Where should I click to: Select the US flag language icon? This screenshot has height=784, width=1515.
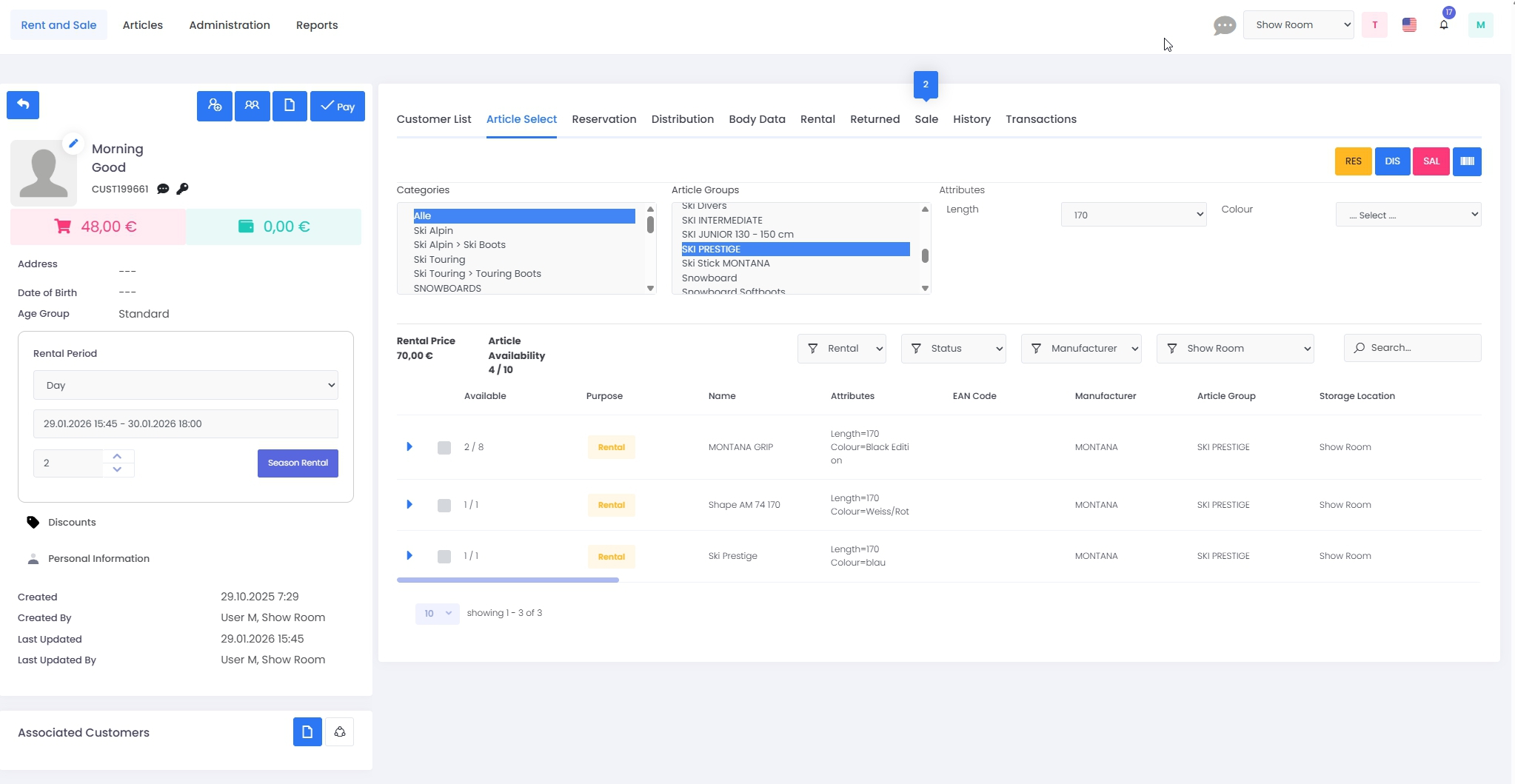[1409, 25]
